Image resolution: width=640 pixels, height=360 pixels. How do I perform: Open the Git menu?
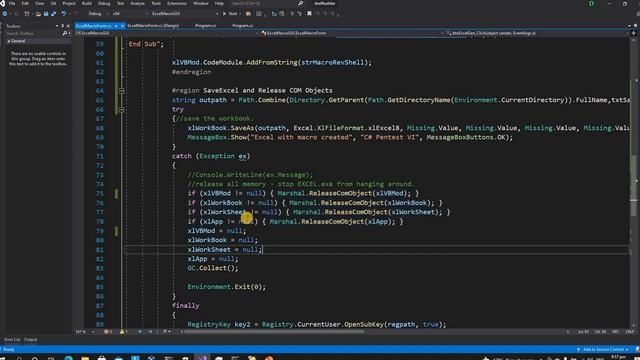[x=53, y=3]
